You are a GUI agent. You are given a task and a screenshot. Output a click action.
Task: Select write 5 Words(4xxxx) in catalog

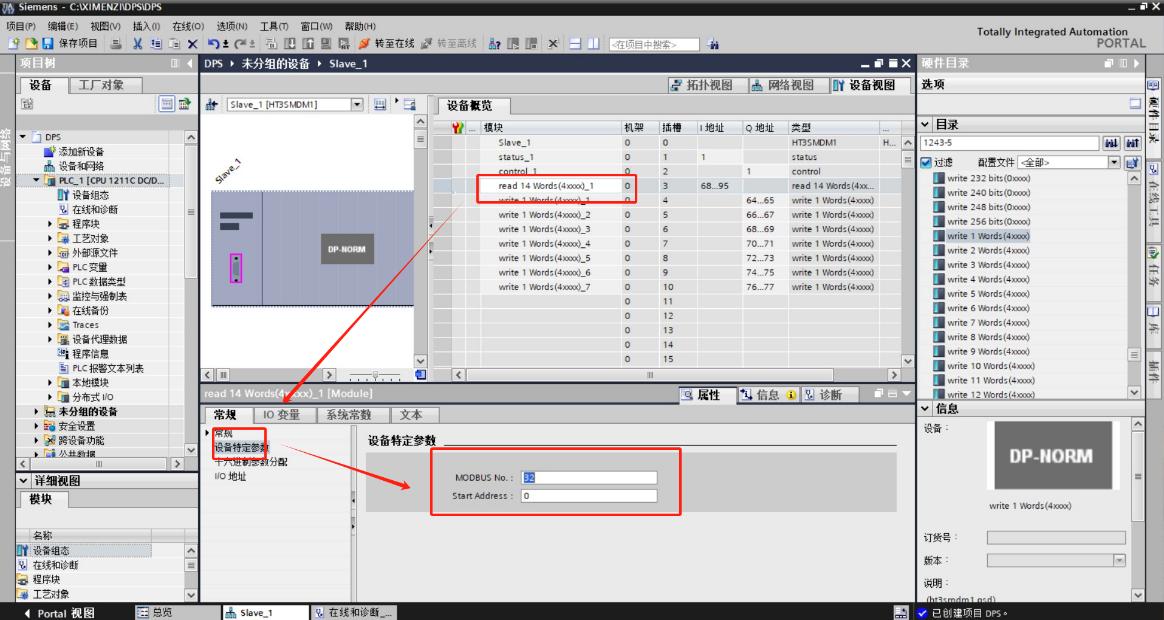click(x=988, y=293)
